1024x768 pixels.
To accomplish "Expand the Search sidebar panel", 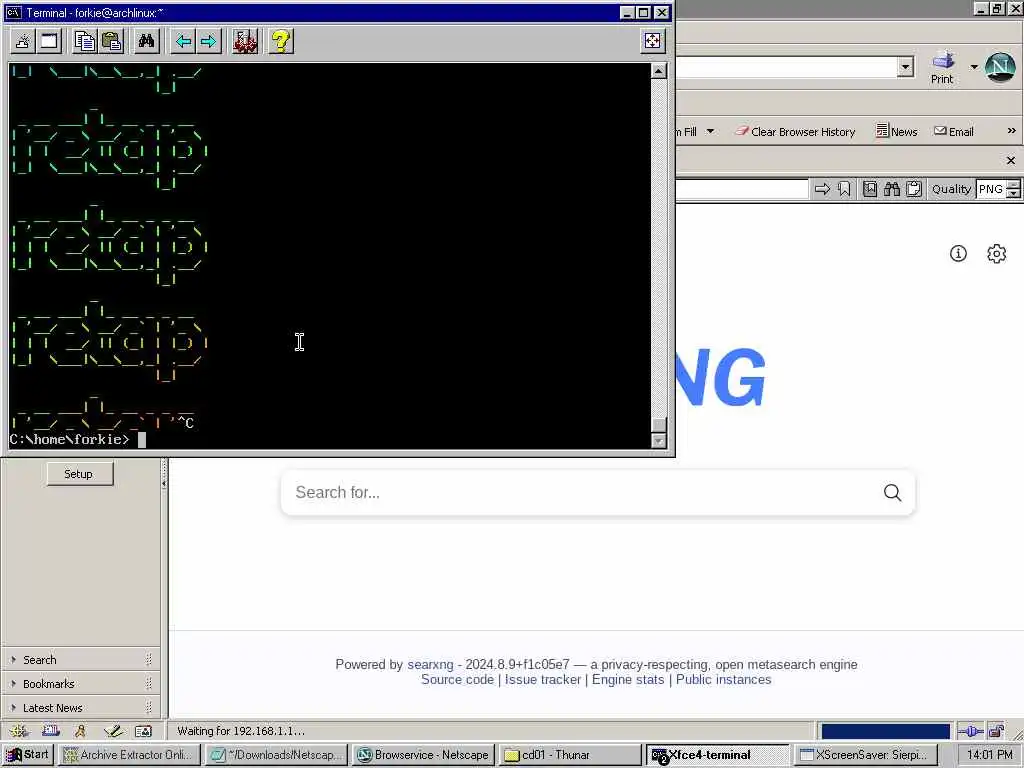I will click(x=81, y=660).
